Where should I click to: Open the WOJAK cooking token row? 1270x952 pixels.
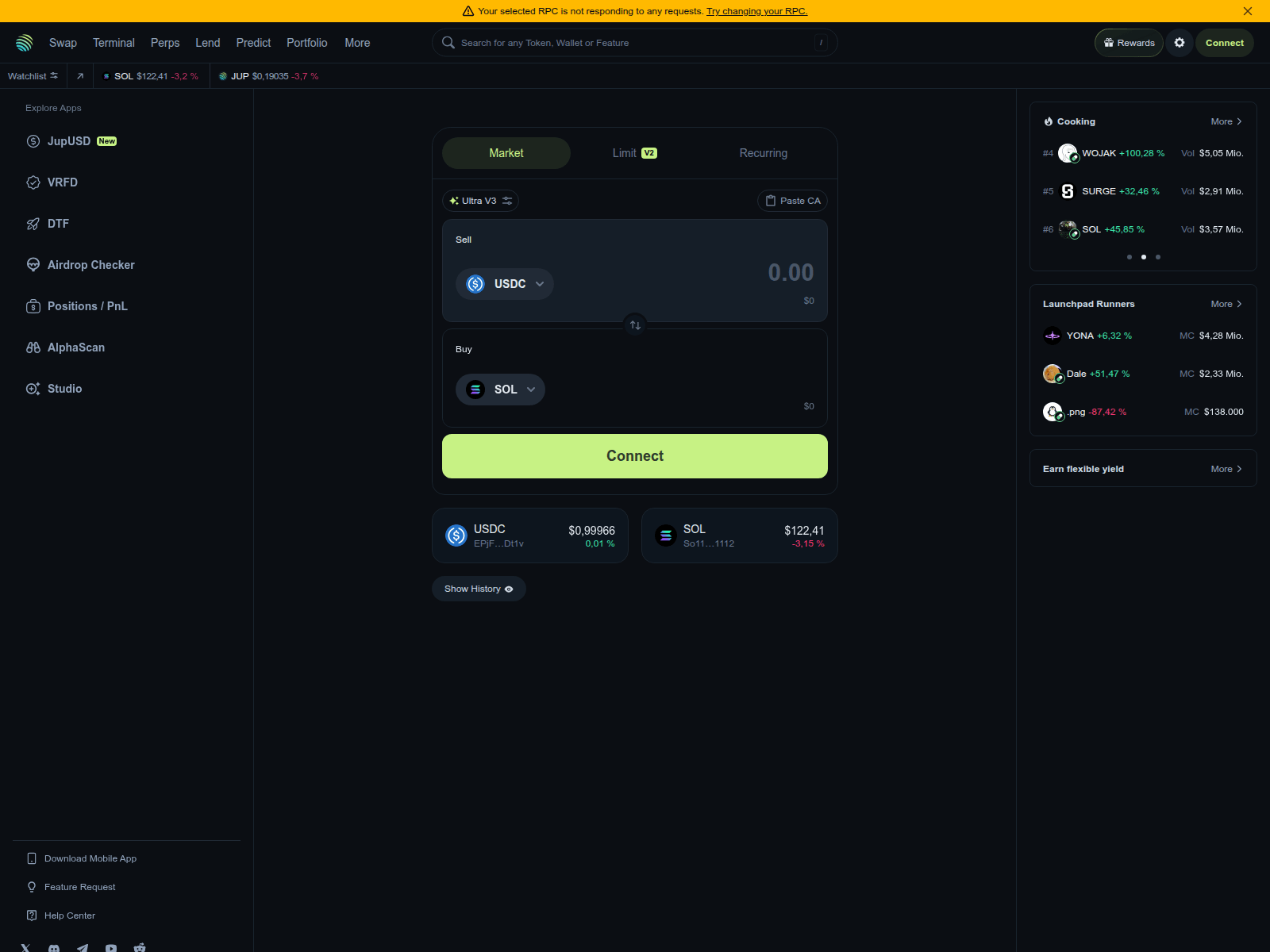1143,153
